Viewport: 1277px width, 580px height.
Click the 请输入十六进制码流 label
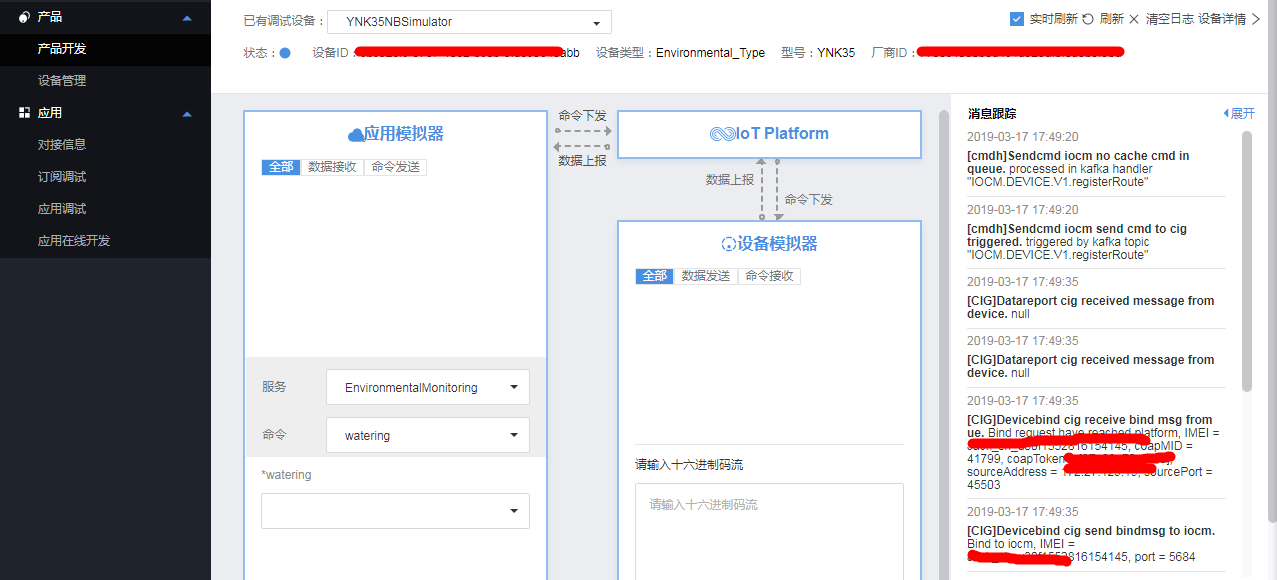click(689, 465)
